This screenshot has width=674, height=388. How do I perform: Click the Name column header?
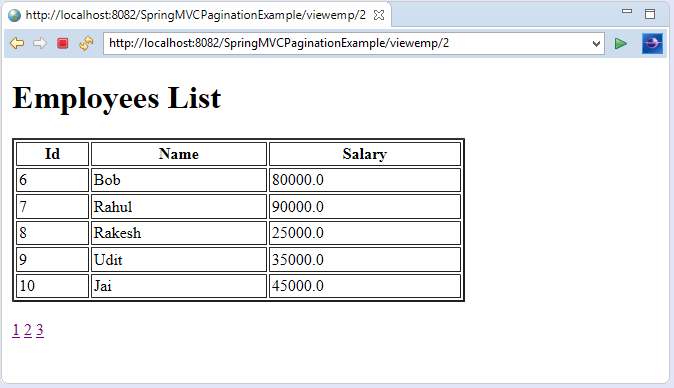[179, 154]
